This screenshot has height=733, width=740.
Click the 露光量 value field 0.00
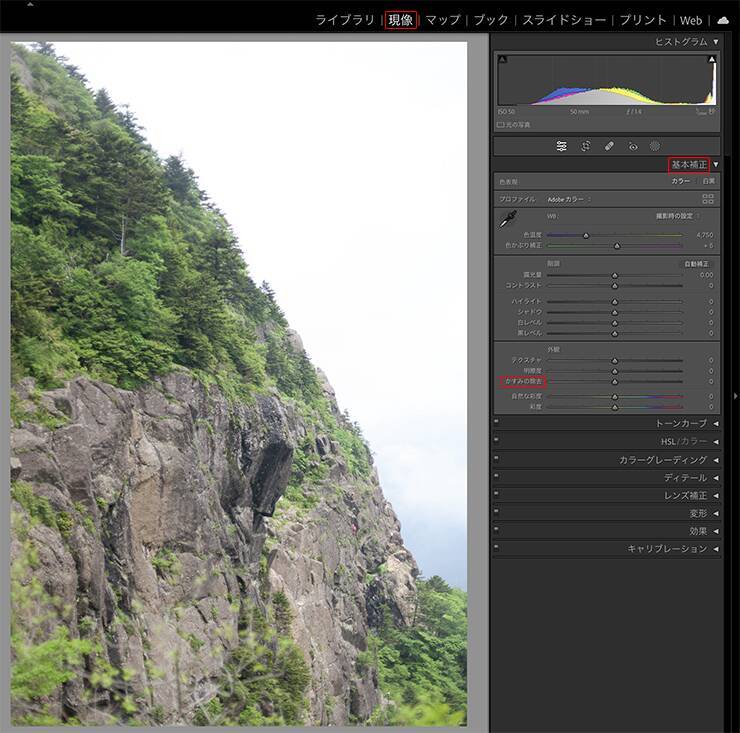(x=706, y=275)
